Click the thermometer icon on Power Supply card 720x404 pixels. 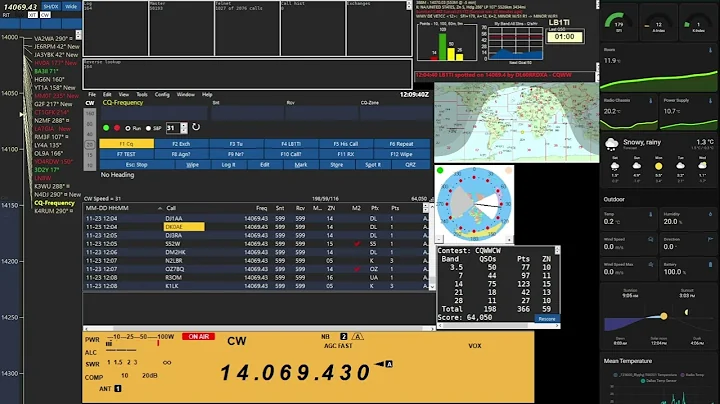[710, 101]
